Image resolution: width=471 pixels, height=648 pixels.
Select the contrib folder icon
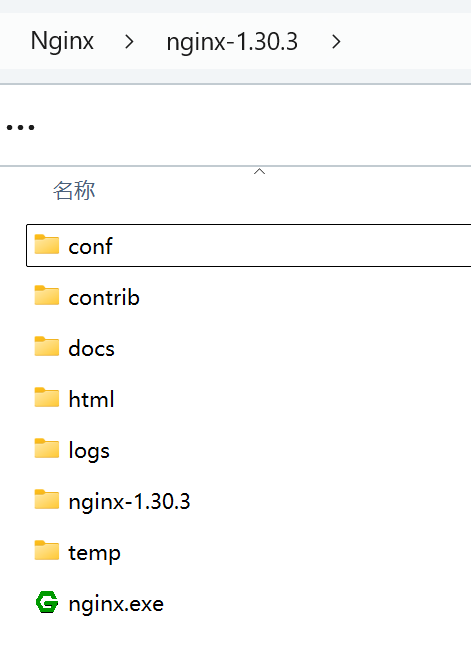point(47,295)
